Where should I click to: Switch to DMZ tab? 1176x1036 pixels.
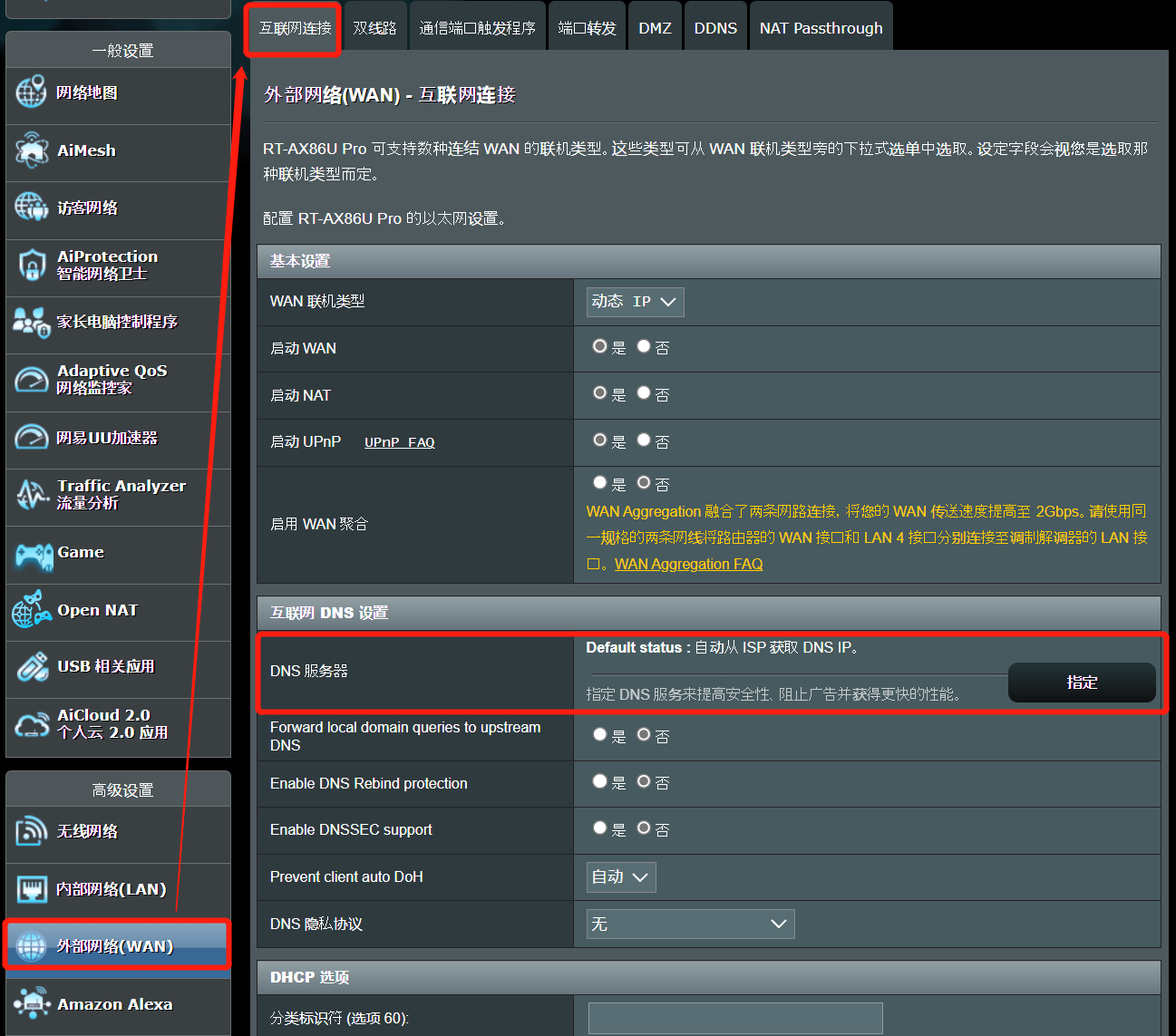coord(655,28)
